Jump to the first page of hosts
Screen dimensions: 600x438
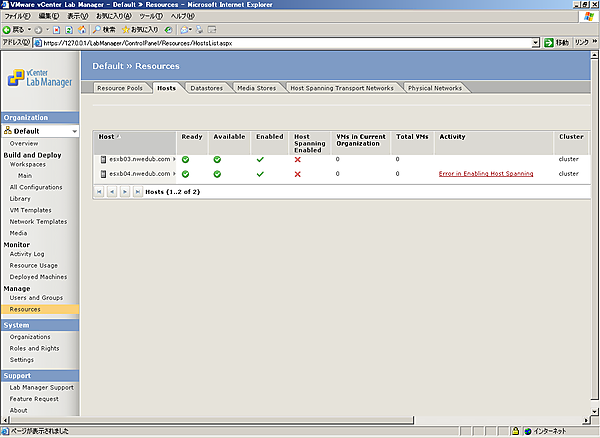click(x=99, y=191)
